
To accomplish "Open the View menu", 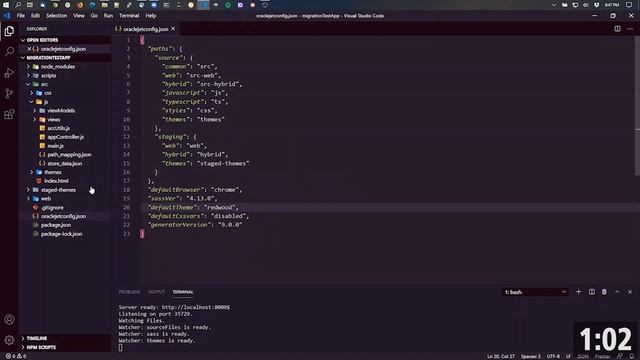I will (79, 16).
